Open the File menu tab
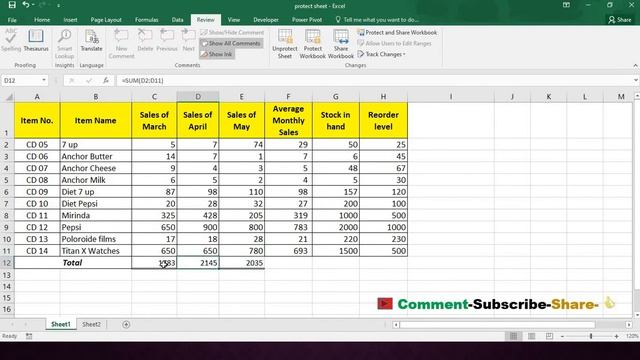 pyautogui.click(x=12, y=20)
